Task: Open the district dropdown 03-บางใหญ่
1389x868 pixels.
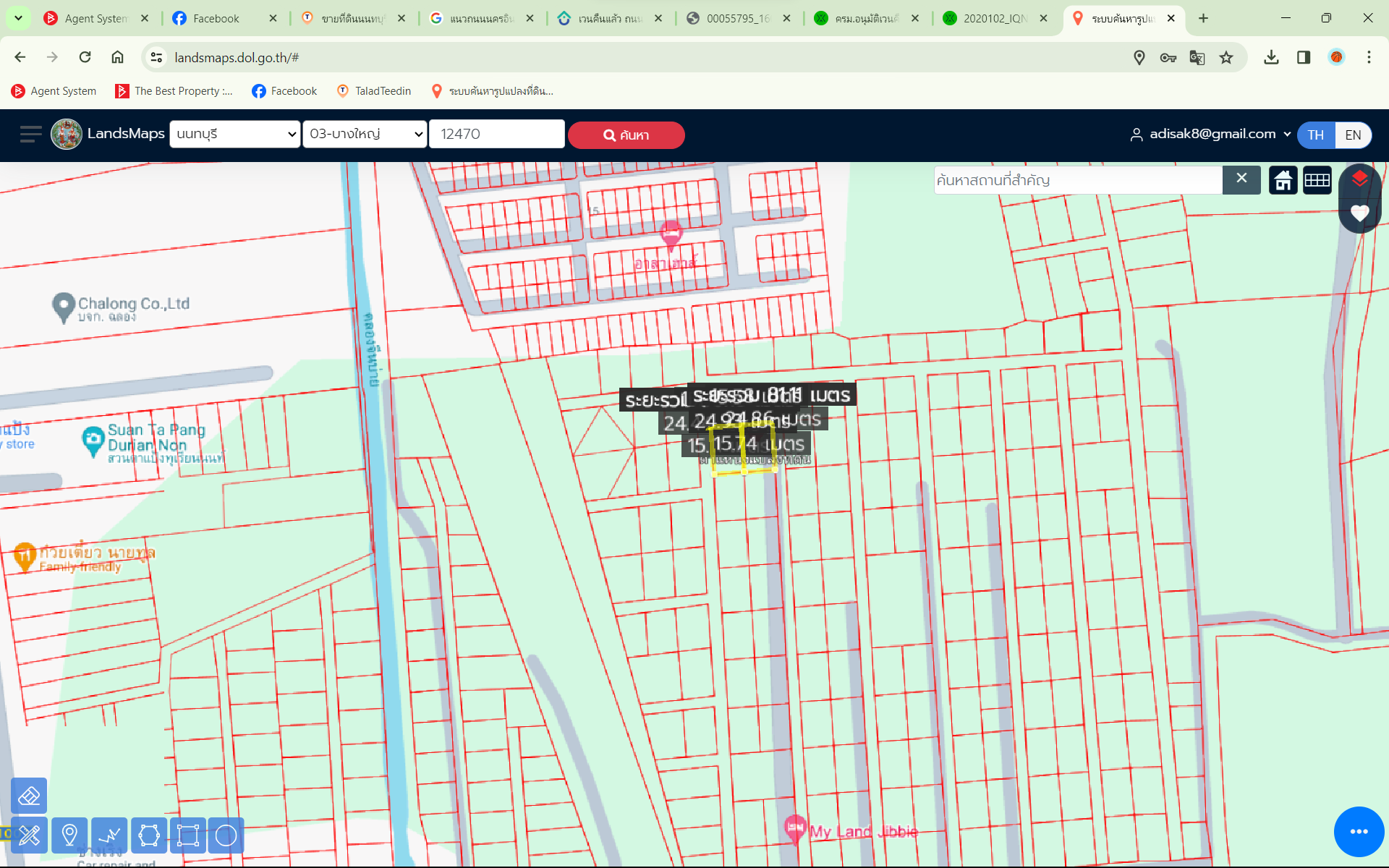Action: click(365, 134)
